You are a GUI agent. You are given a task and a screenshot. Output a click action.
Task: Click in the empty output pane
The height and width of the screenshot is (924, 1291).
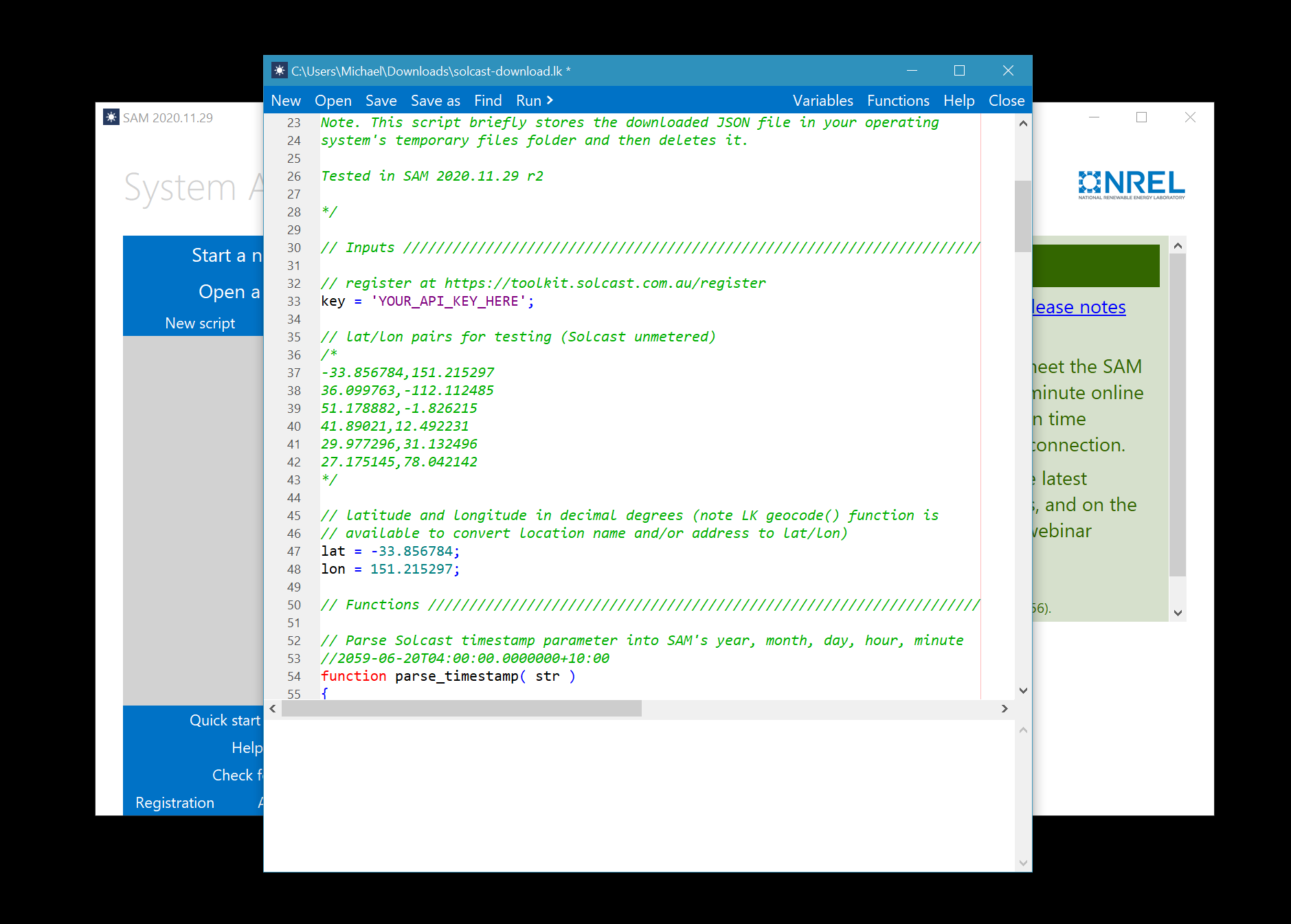click(639, 796)
